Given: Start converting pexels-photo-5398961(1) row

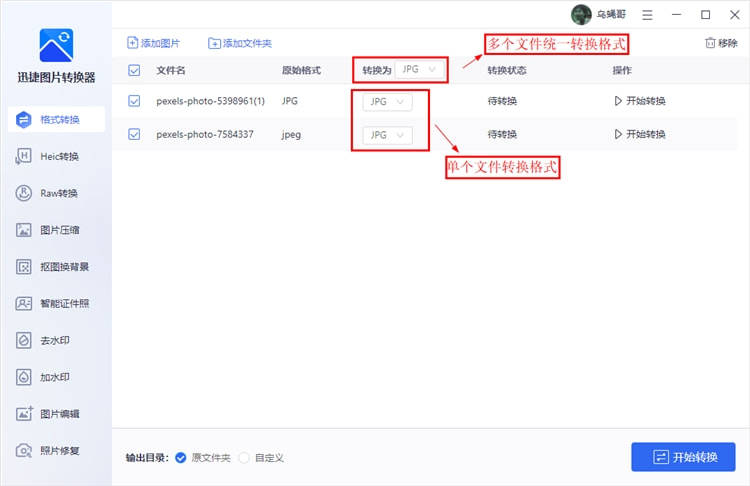Looking at the screenshot, I should coord(640,101).
